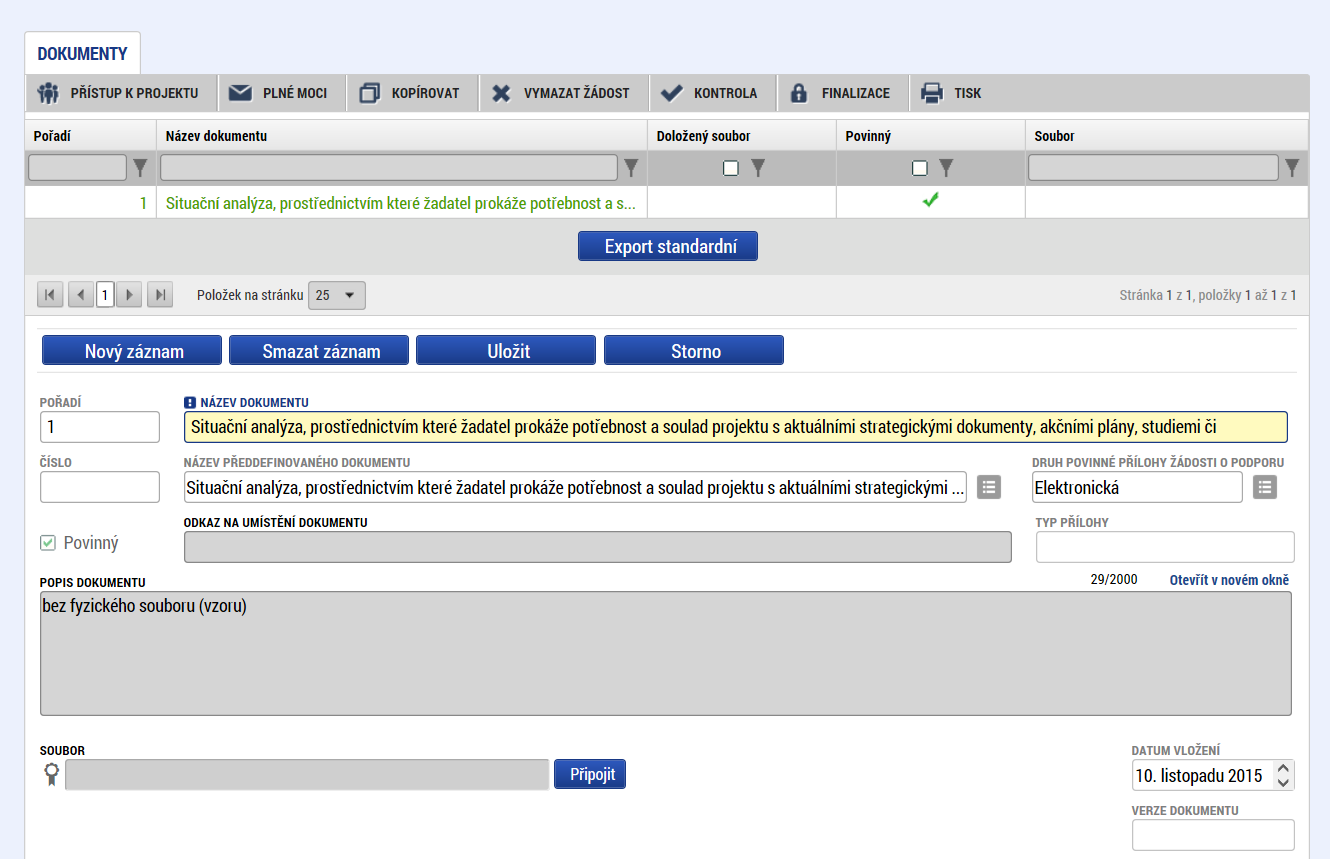Click filter icon for Soubor column
The width and height of the screenshot is (1330, 859).
point(1292,167)
